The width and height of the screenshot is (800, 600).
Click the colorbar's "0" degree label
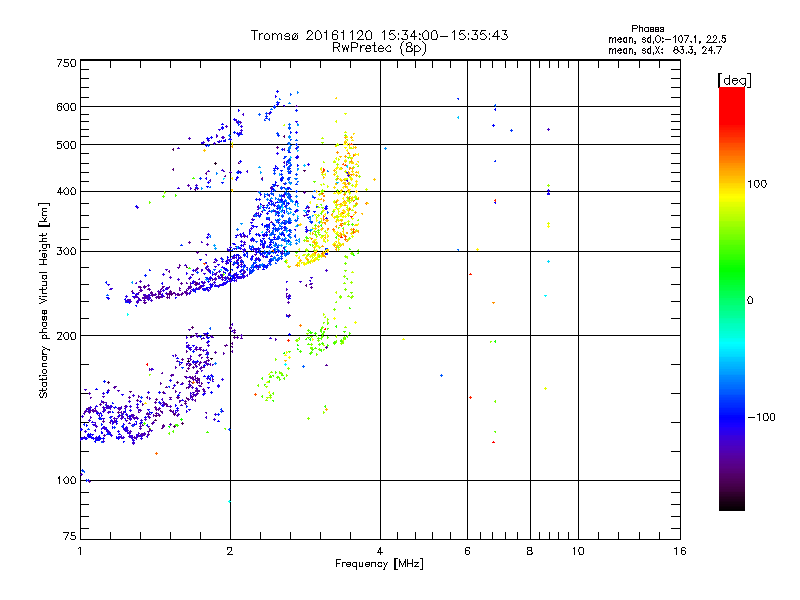[750, 301]
